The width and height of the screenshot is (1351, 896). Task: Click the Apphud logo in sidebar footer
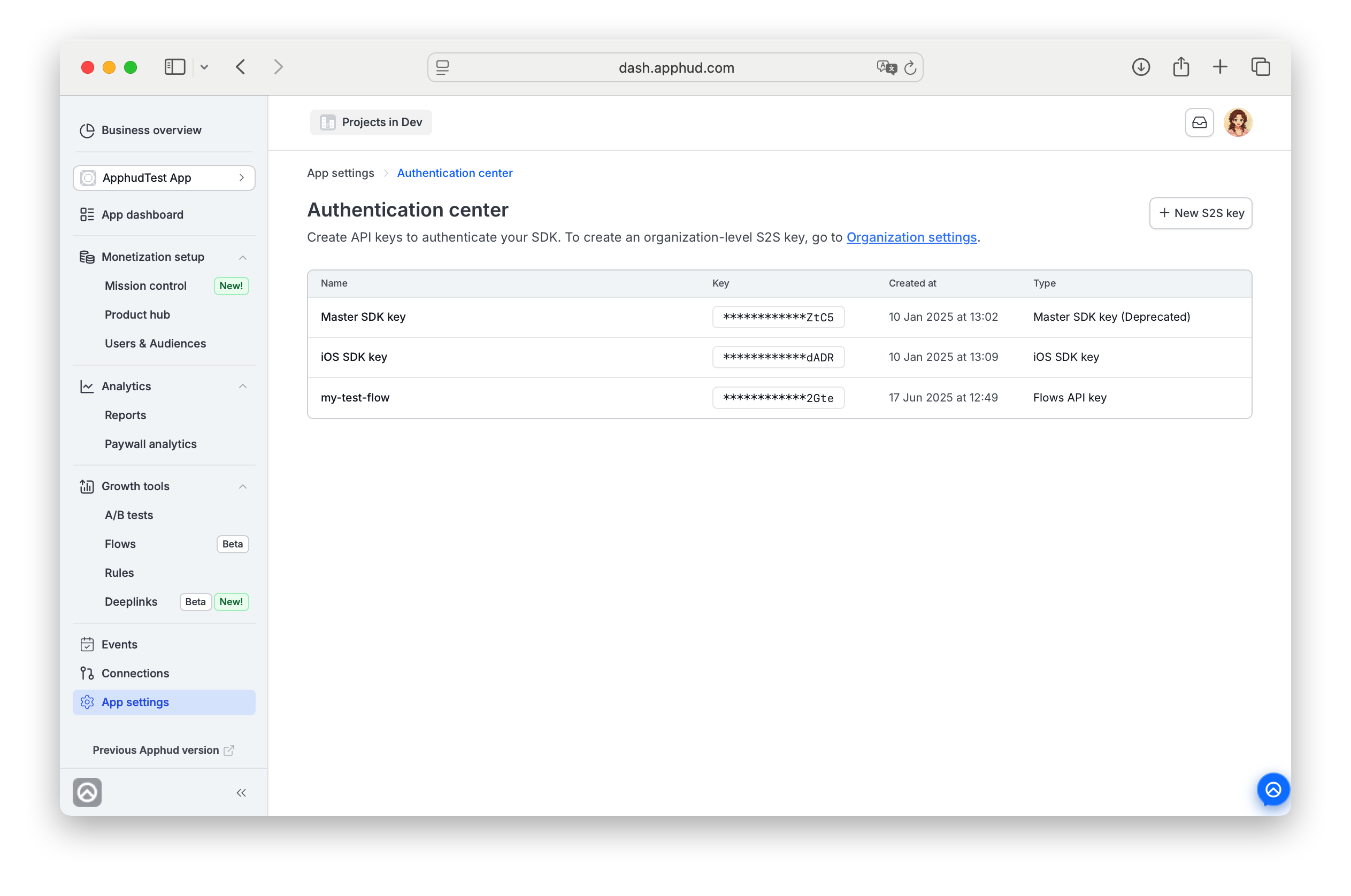(x=87, y=792)
